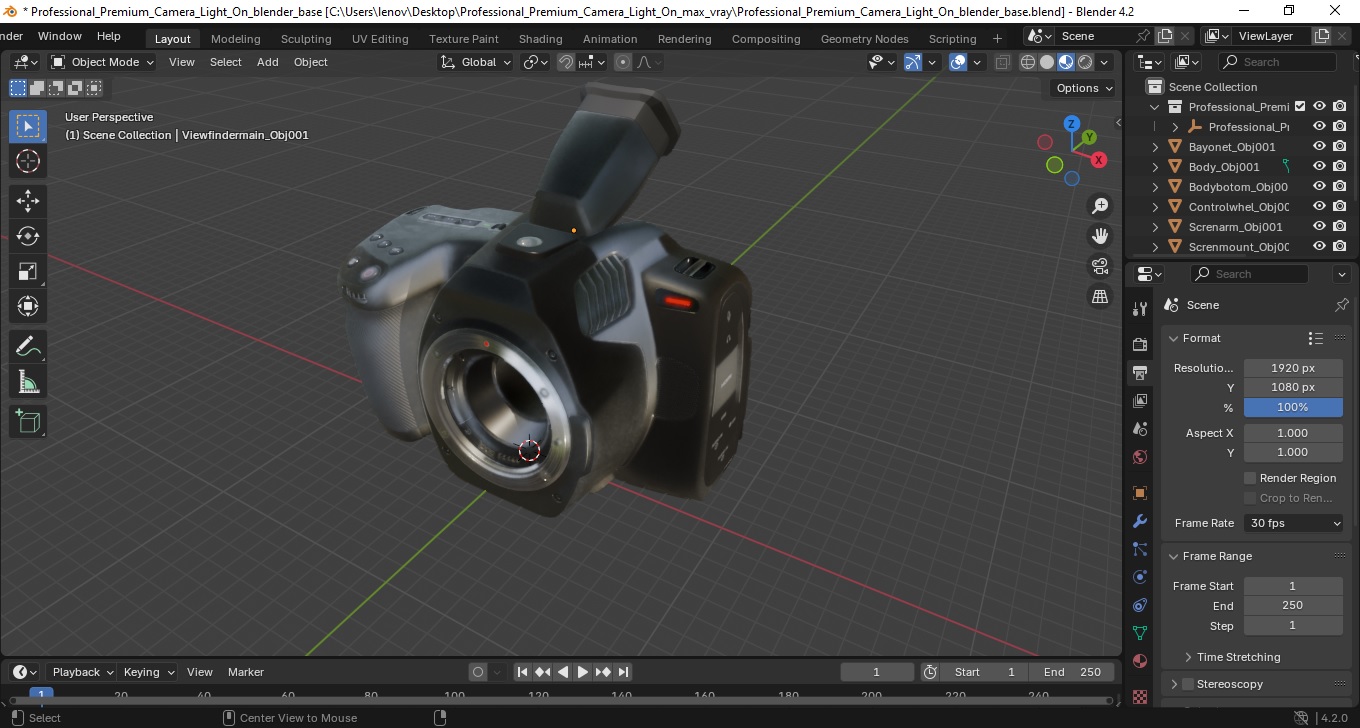Toggle X-ray mode
Screen dimensions: 1360x728
click(x=1003, y=62)
